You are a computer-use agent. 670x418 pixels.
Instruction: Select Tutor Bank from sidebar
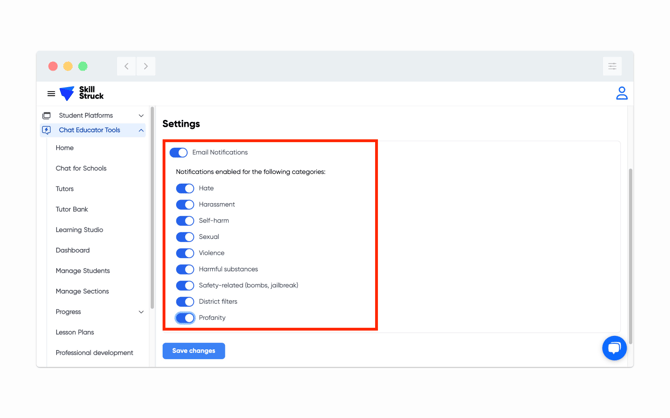(72, 209)
